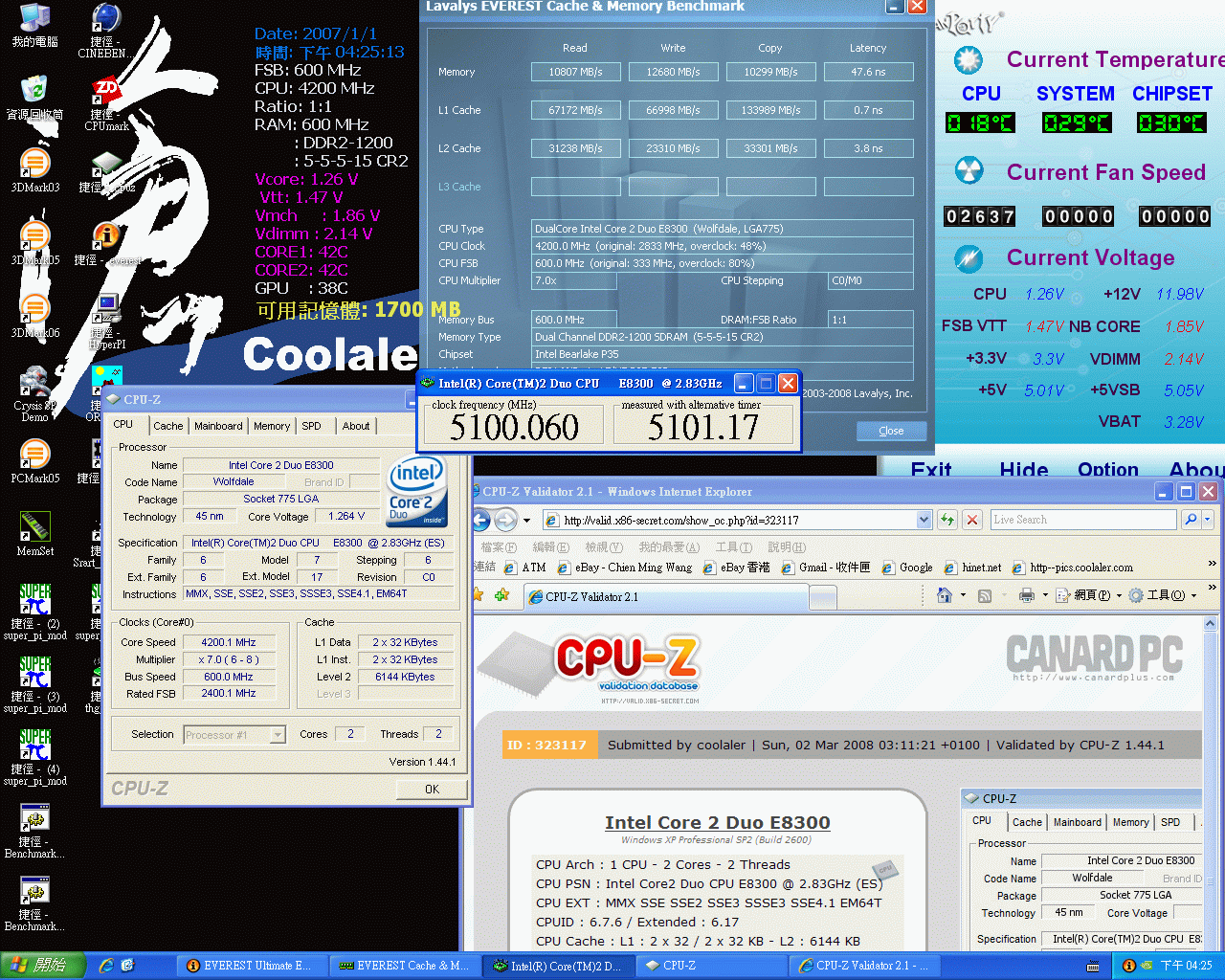1225x980 pixels.
Task: Click the Hide button in hardware monitor
Action: 1024,470
